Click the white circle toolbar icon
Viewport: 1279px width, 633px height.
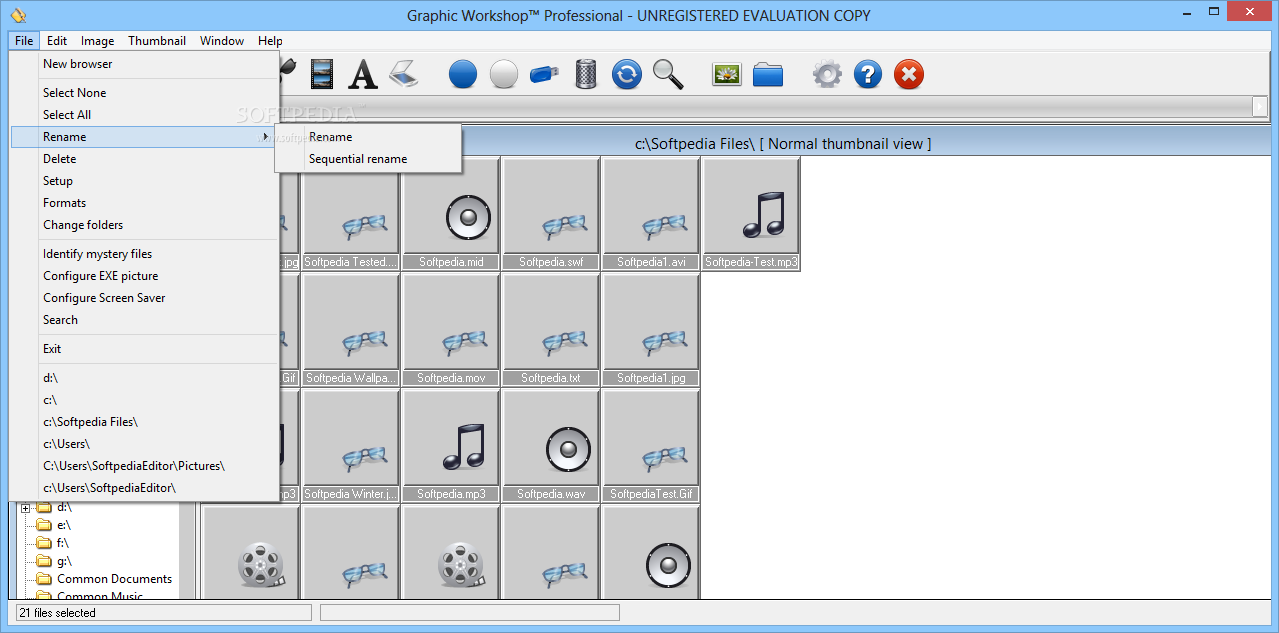pos(504,74)
